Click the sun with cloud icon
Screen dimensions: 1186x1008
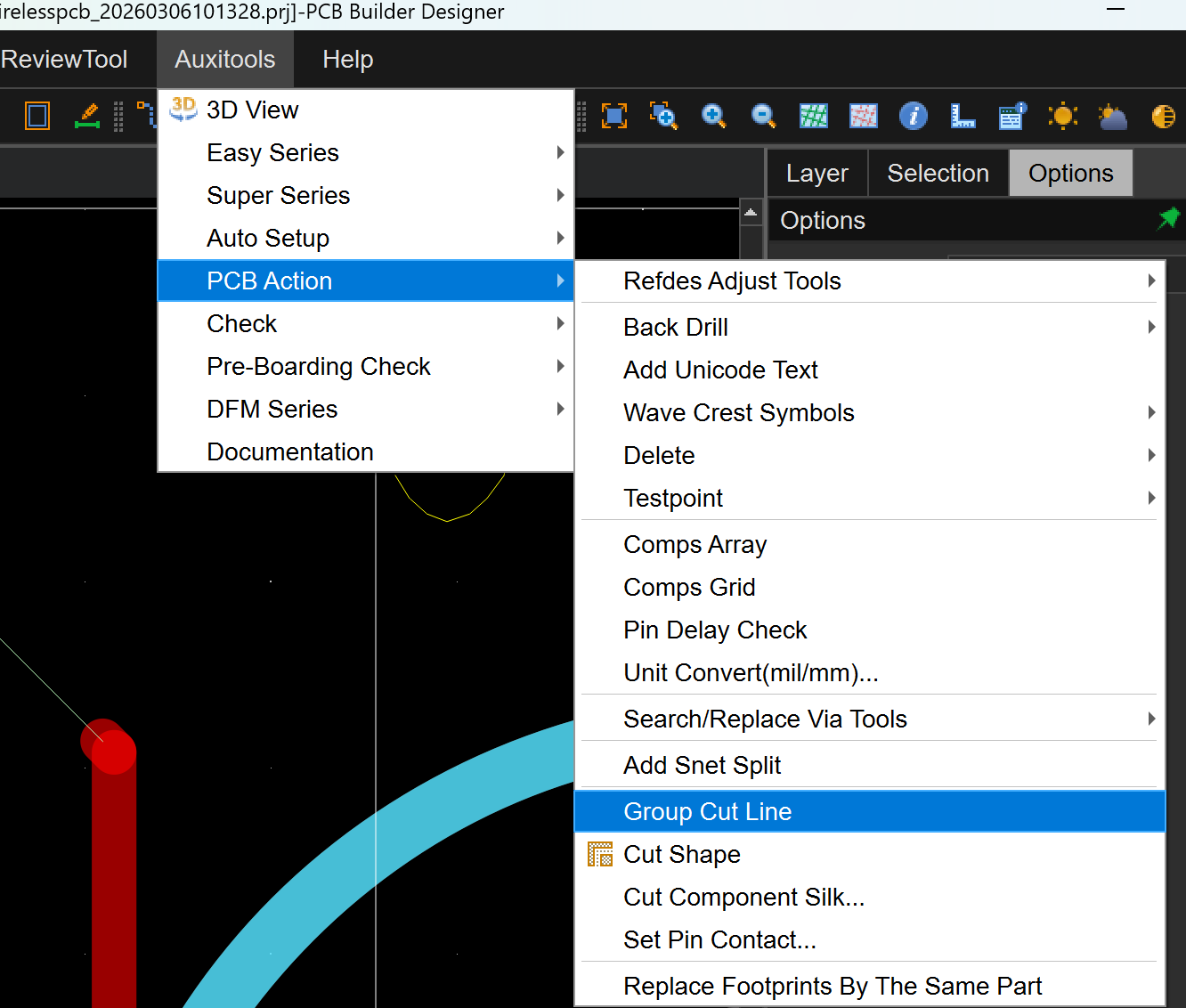tap(1112, 116)
